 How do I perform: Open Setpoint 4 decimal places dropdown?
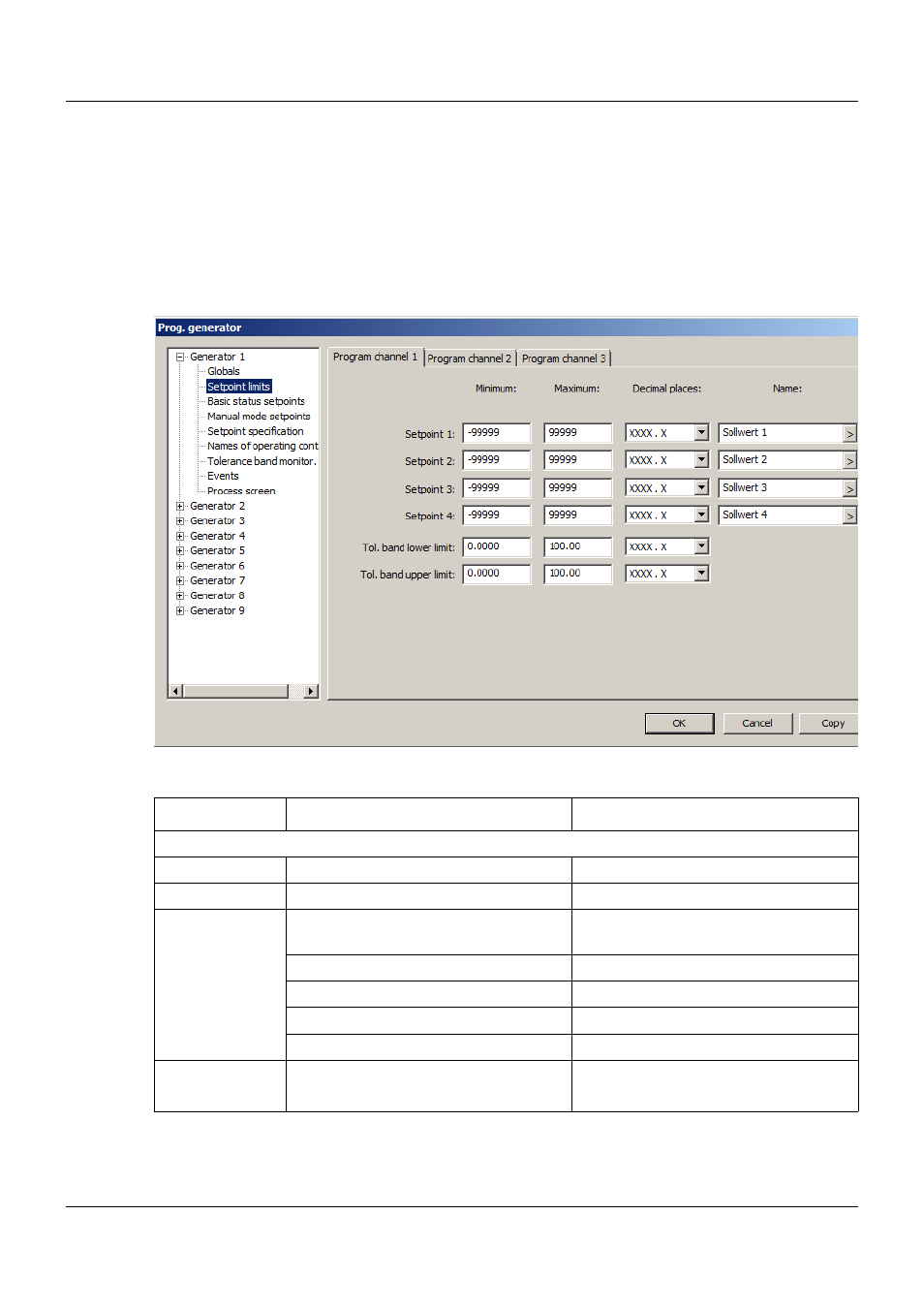pyautogui.click(x=700, y=514)
